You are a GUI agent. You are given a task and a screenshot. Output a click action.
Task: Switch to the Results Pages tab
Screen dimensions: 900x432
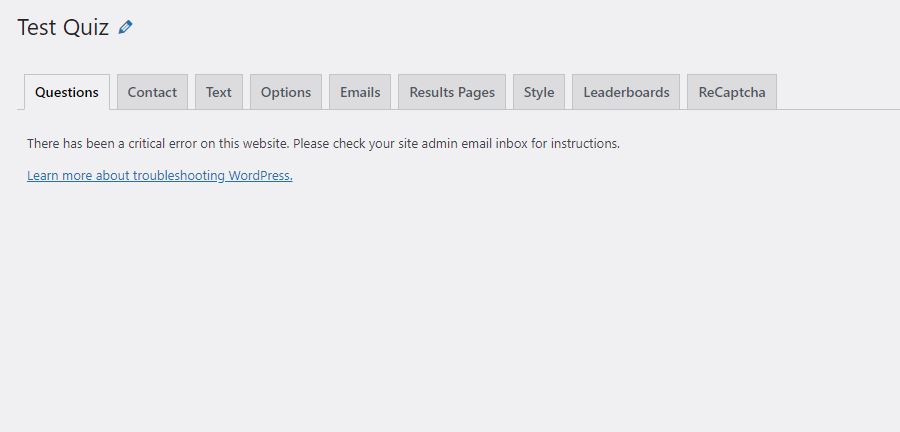point(452,92)
